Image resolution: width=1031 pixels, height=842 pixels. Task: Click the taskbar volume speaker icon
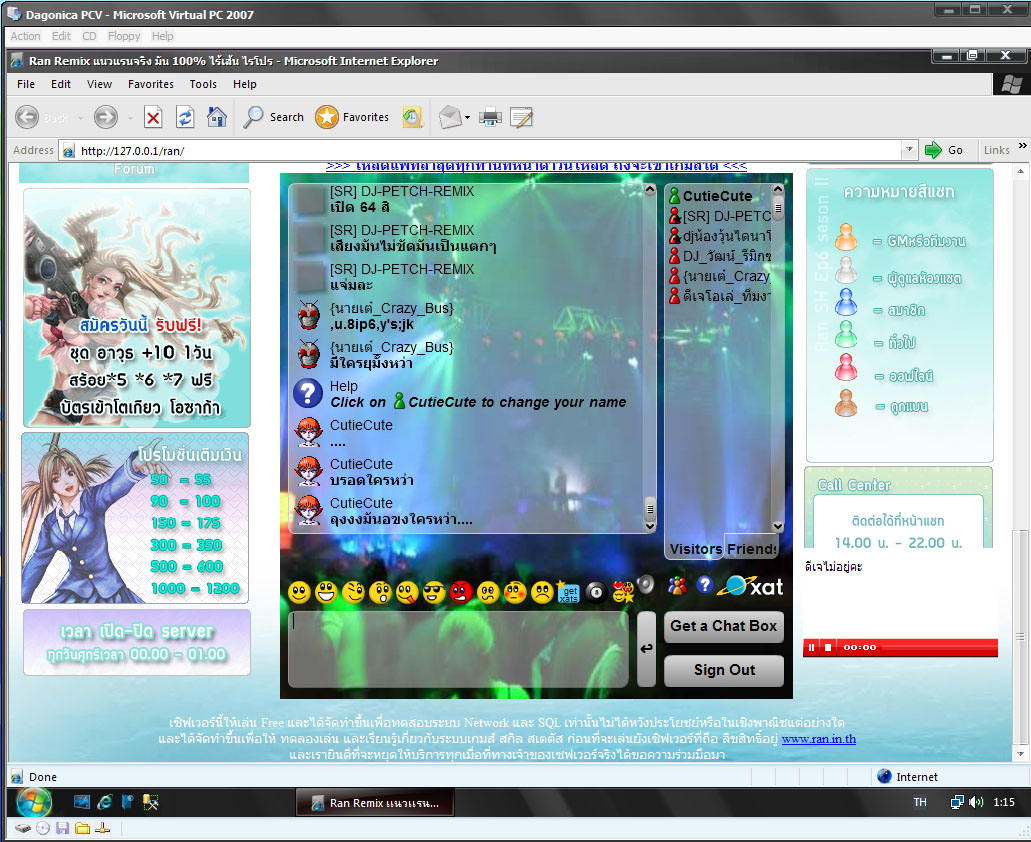(x=976, y=802)
